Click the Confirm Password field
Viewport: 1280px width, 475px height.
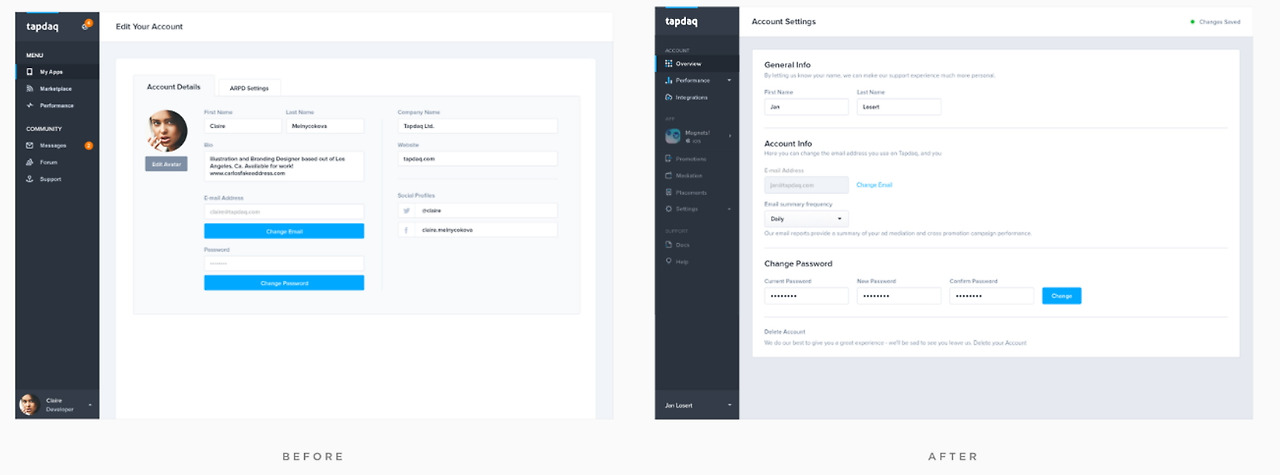click(991, 296)
